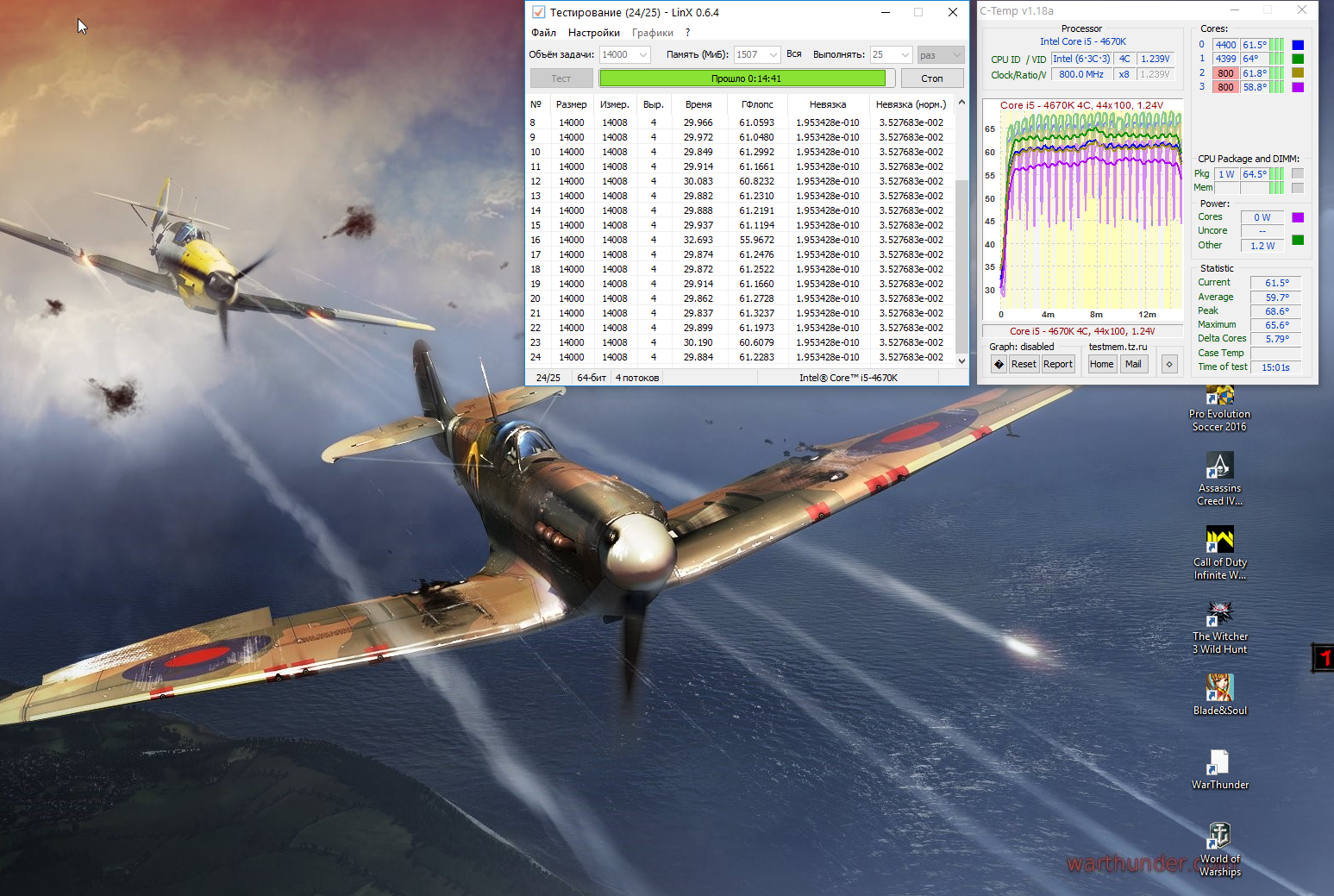This screenshot has width=1334, height=896.
Task: Click the grey Mem color swatch
Action: tap(1298, 188)
